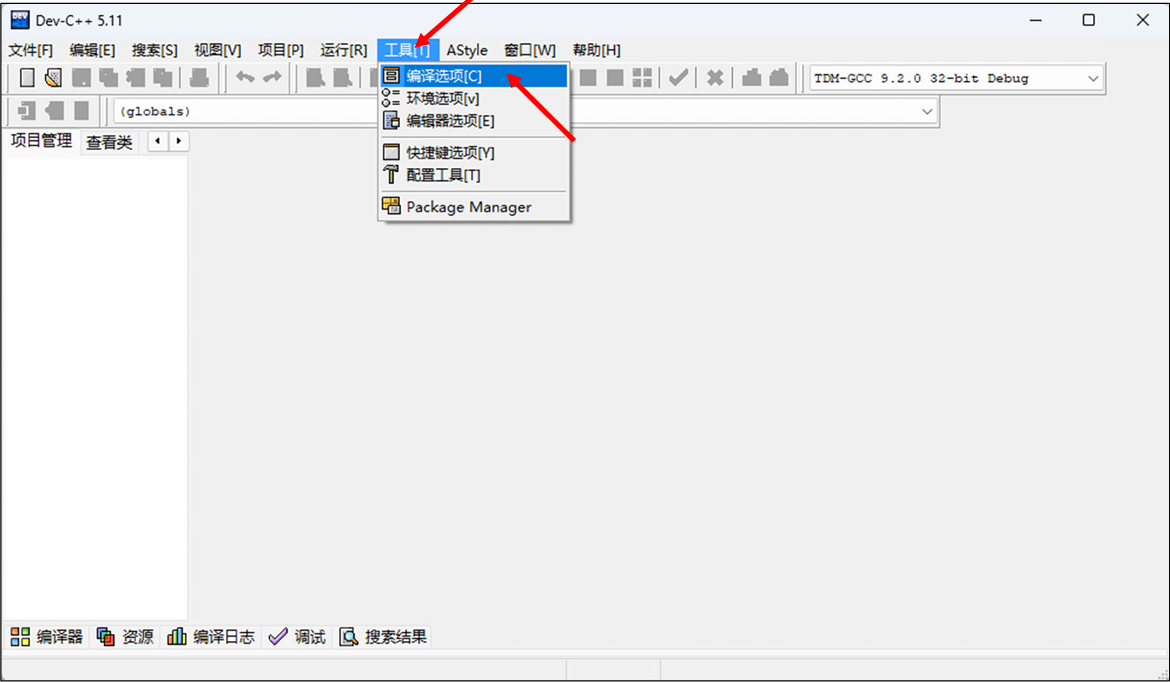Open the TDM-GCC compiler selection dropdown
This screenshot has height=682, width=1170.
pyautogui.click(x=1093, y=78)
